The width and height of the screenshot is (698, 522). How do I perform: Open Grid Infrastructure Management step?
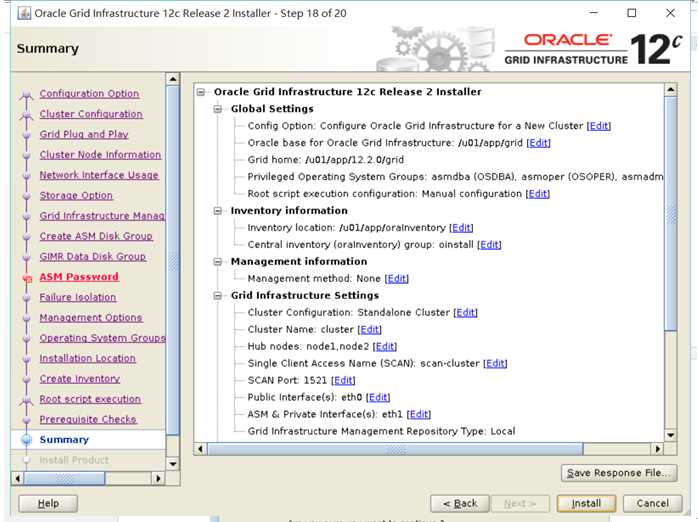(102, 216)
